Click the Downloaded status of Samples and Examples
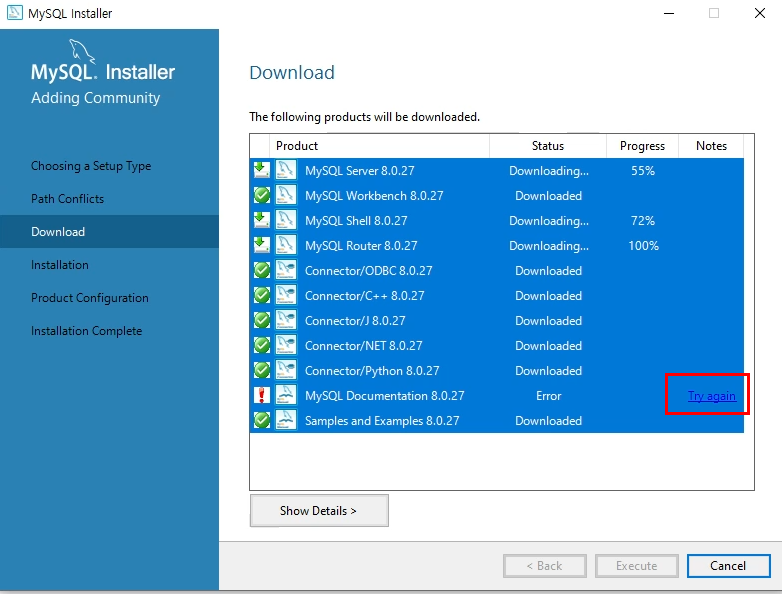 [x=549, y=420]
